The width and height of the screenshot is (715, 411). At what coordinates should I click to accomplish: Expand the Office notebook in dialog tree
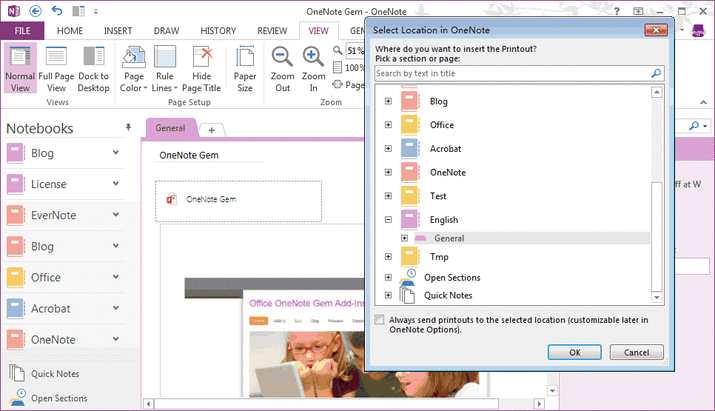click(x=388, y=125)
